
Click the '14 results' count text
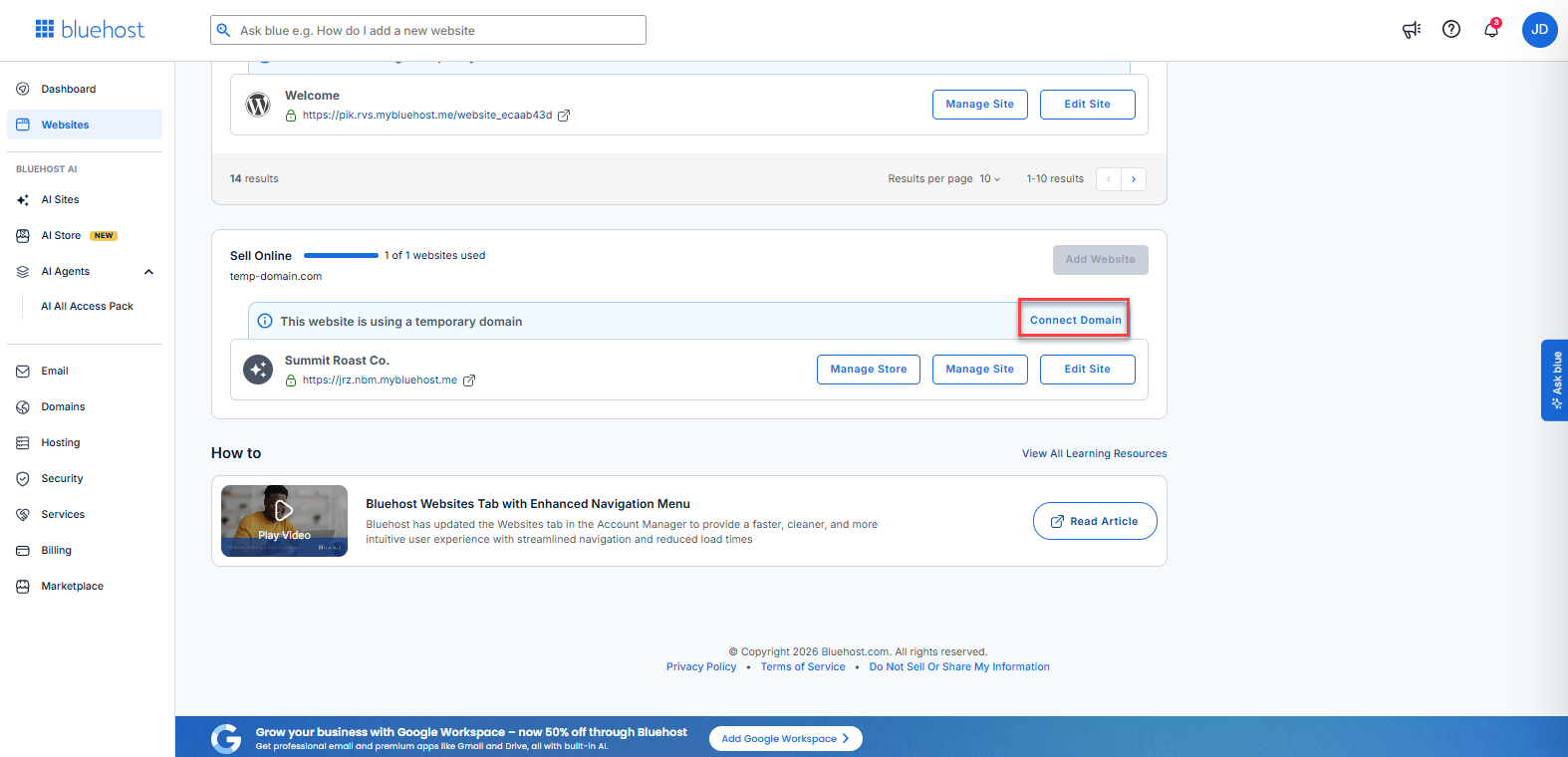[x=254, y=179]
